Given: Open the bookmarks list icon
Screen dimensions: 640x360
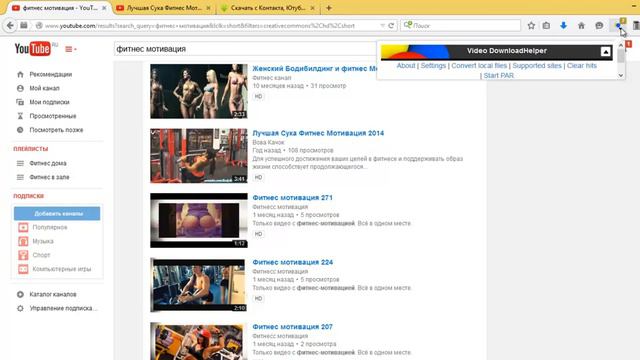Looking at the screenshot, I should [546, 25].
